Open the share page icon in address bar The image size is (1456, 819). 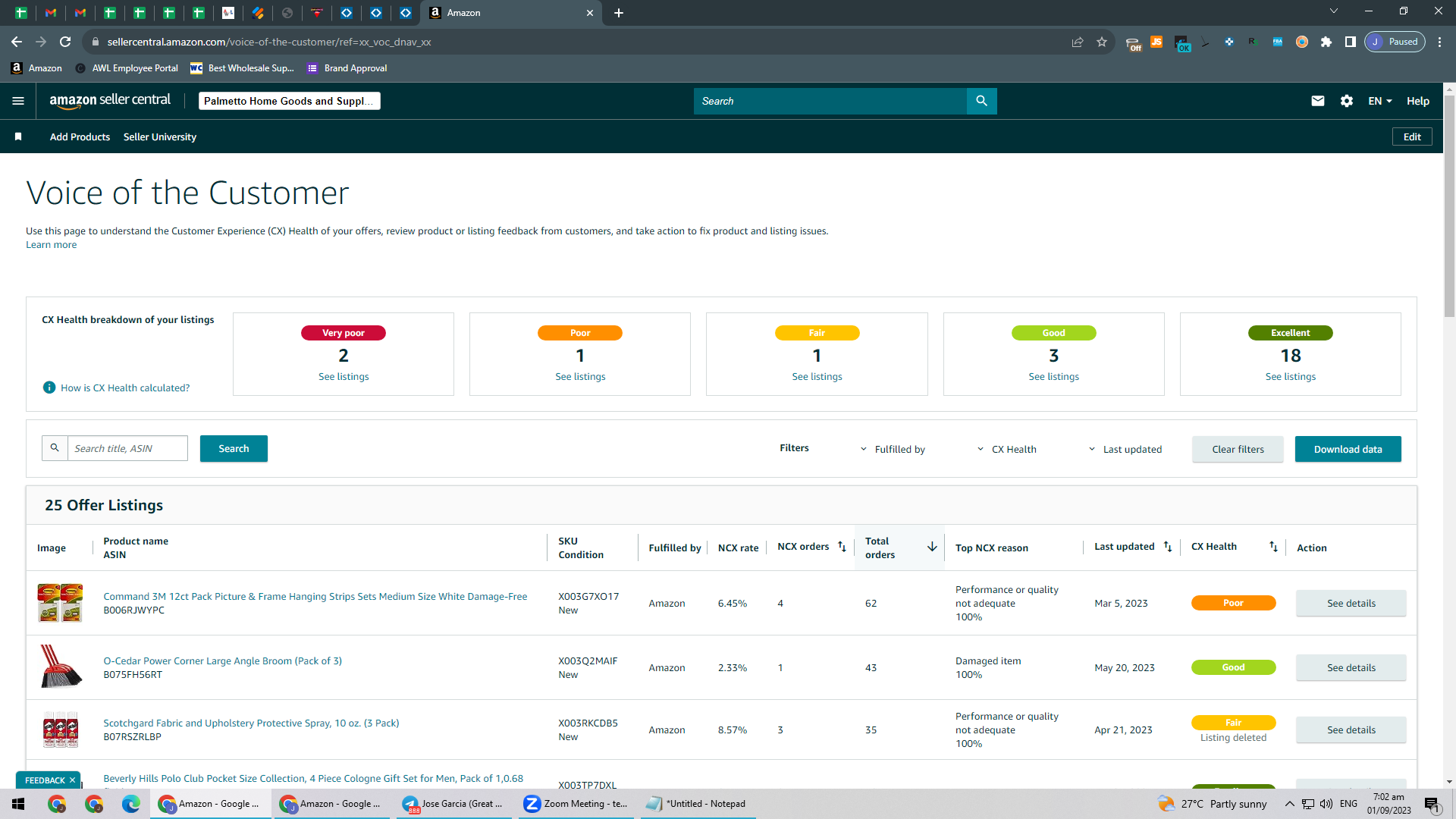[x=1078, y=42]
